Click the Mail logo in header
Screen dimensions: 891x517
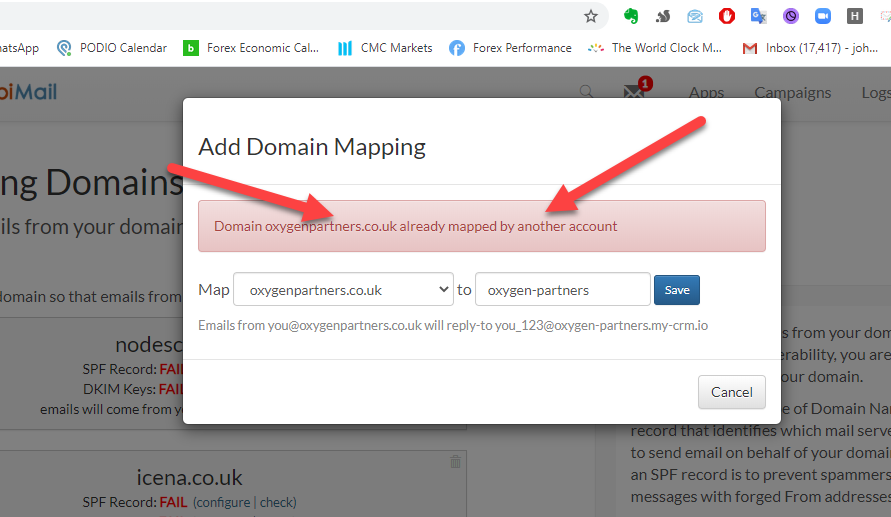point(28,92)
